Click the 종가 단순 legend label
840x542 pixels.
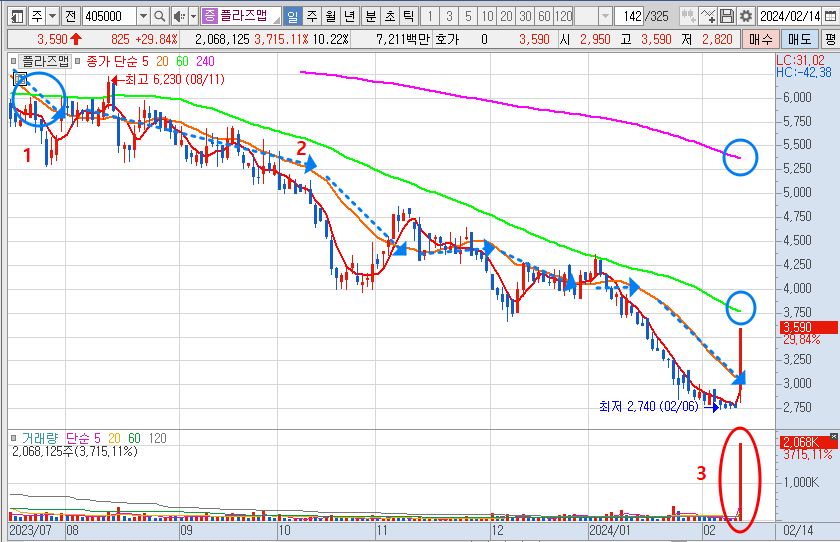point(112,62)
